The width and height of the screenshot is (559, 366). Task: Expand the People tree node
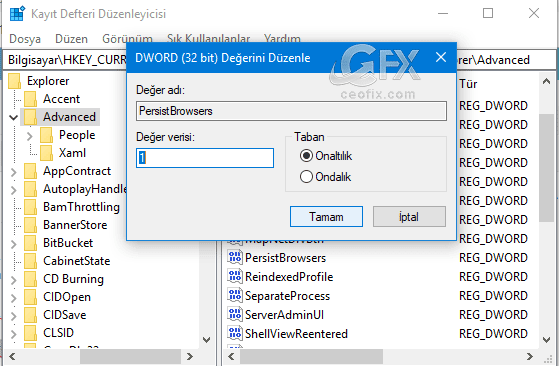coord(30,135)
